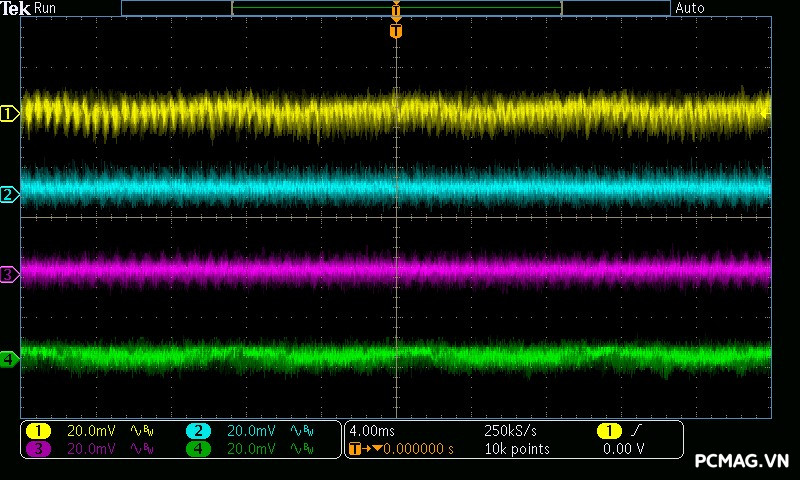The width and height of the screenshot is (800, 480).
Task: Select the yellow channel 1 badge
Action: coord(37,431)
